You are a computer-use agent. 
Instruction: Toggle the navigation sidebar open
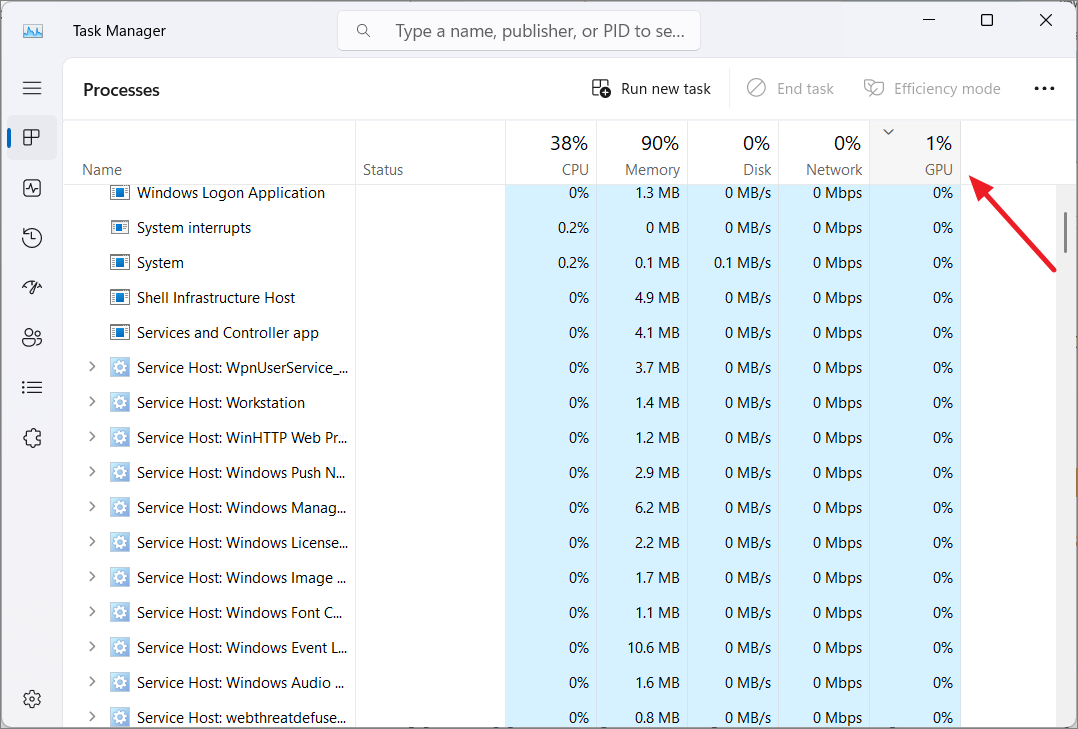point(32,88)
